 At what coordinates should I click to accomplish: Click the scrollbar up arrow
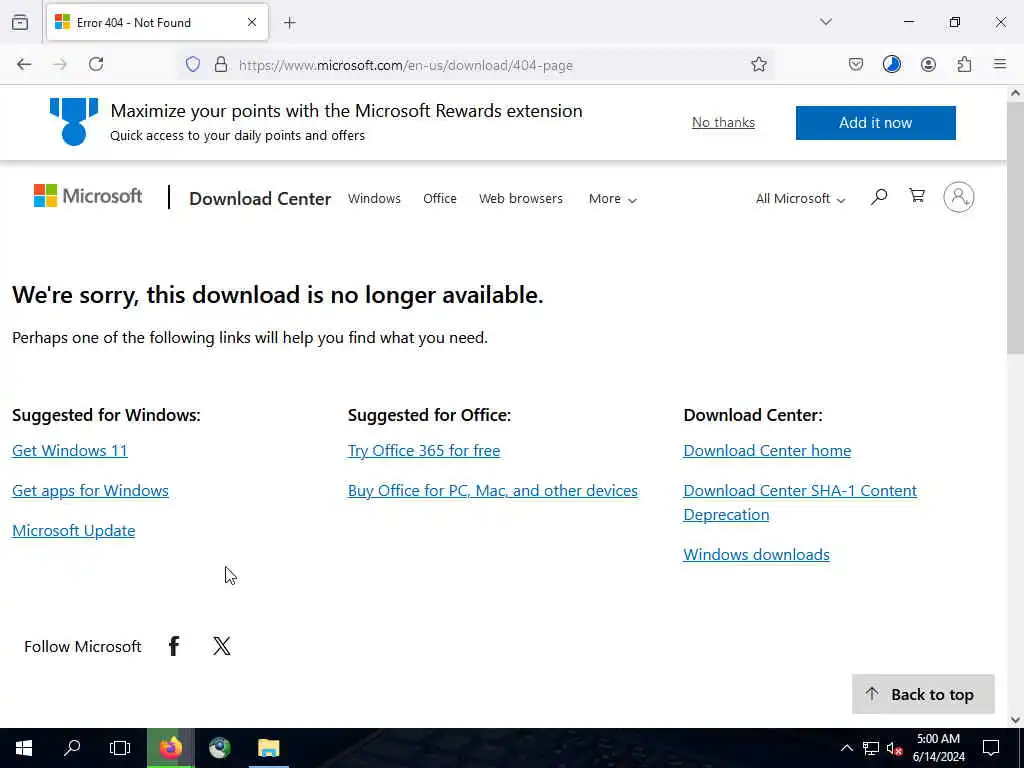click(x=1015, y=93)
